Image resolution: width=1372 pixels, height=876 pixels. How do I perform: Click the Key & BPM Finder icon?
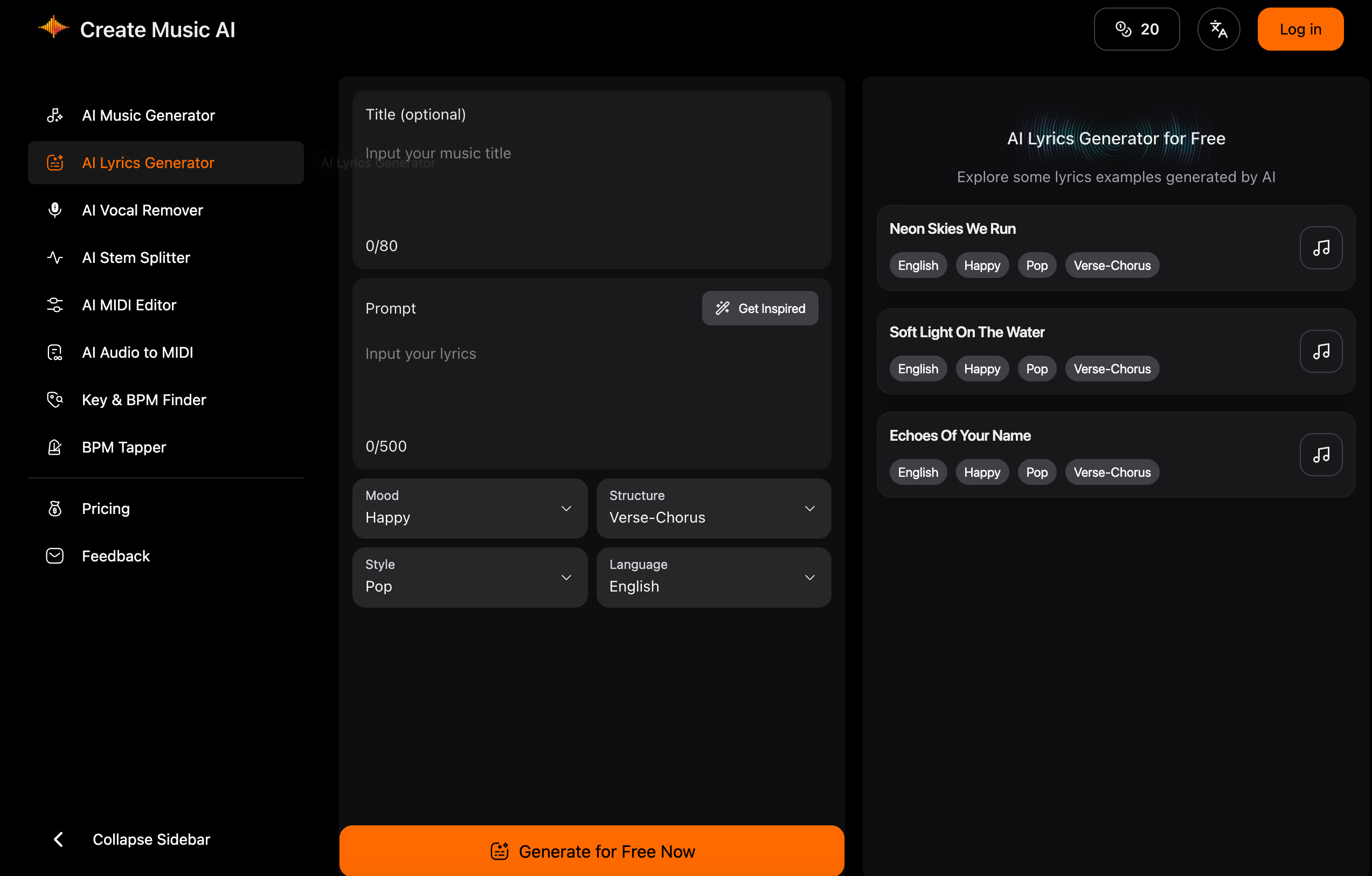pos(55,399)
